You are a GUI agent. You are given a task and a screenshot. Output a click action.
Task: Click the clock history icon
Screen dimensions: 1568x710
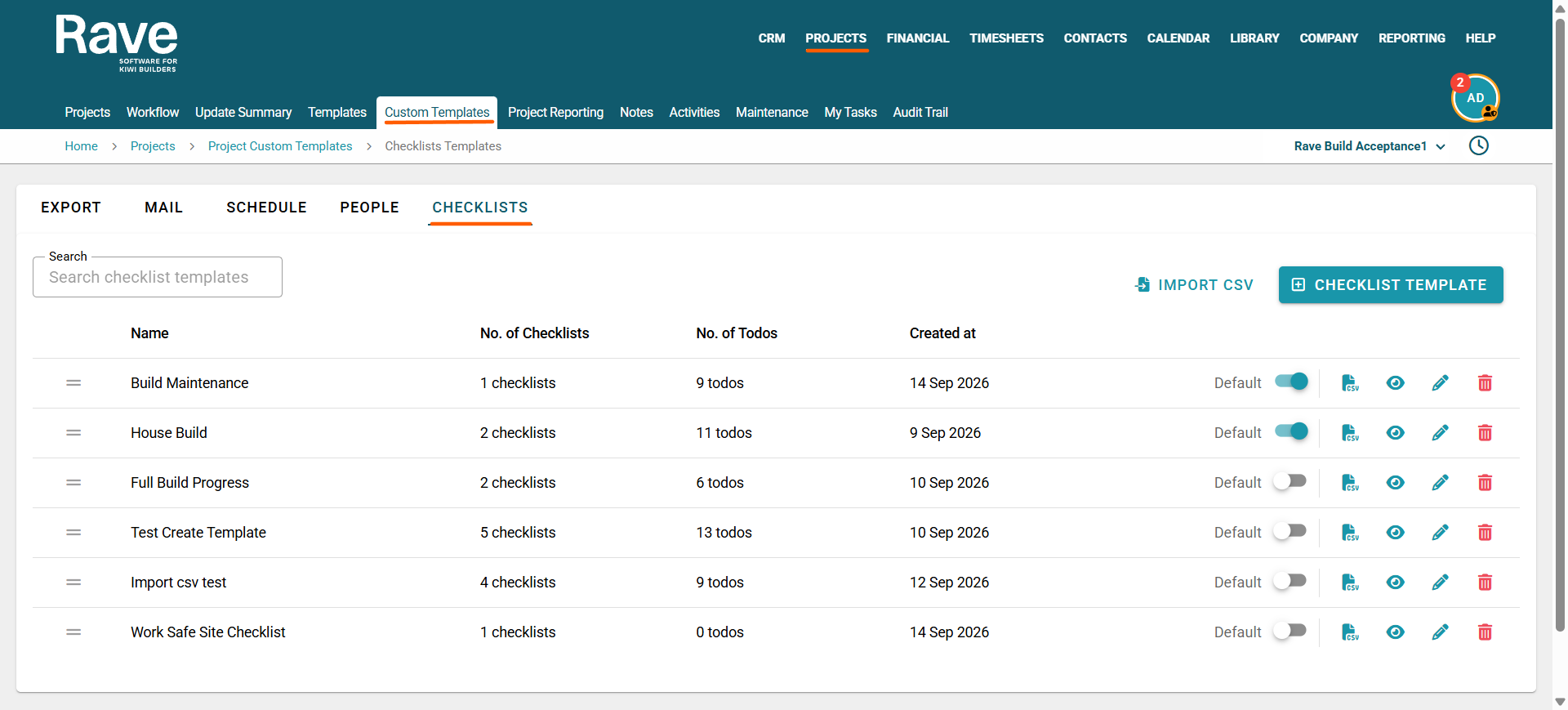pyautogui.click(x=1479, y=146)
